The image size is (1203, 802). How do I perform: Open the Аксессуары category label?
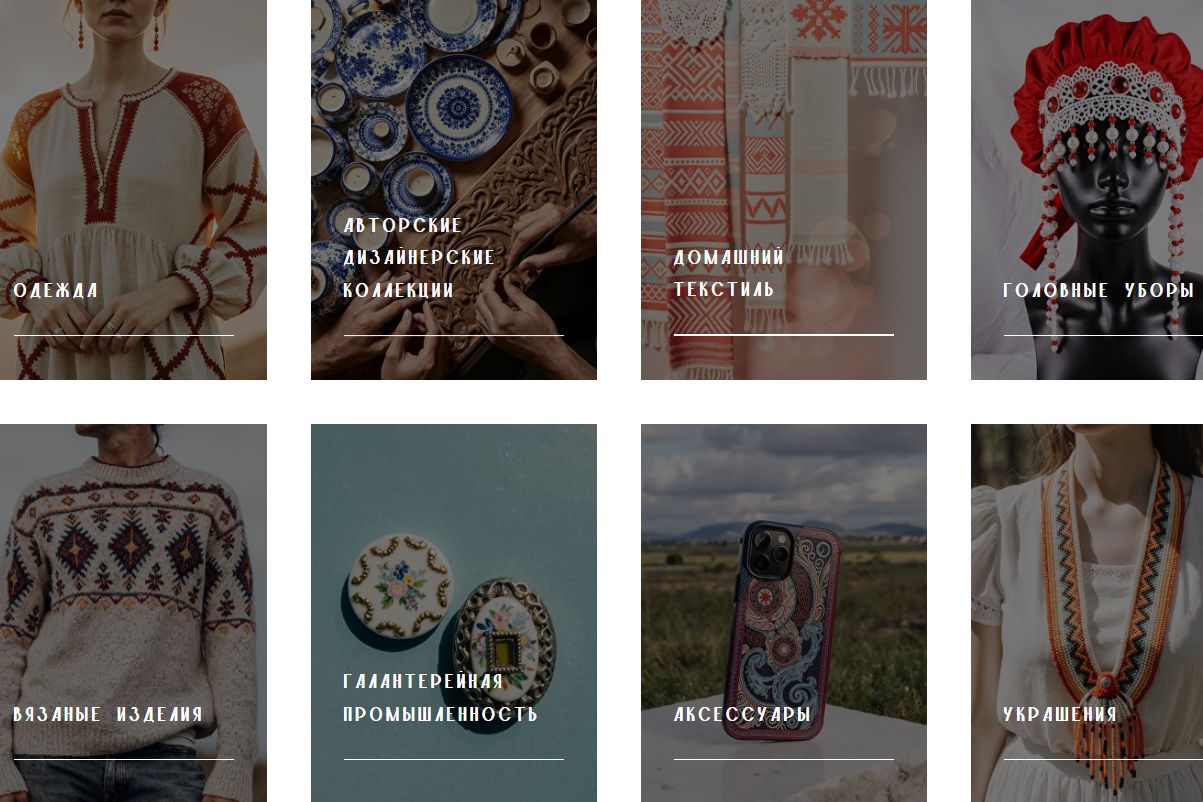click(742, 715)
